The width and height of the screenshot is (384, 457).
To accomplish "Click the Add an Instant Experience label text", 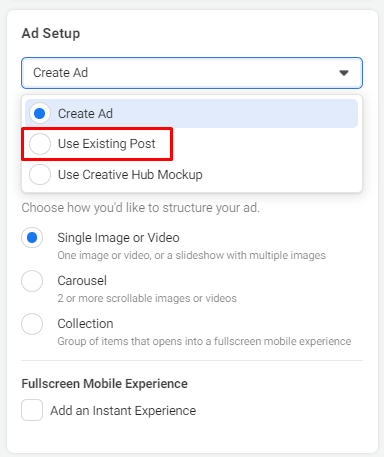I will click(123, 411).
